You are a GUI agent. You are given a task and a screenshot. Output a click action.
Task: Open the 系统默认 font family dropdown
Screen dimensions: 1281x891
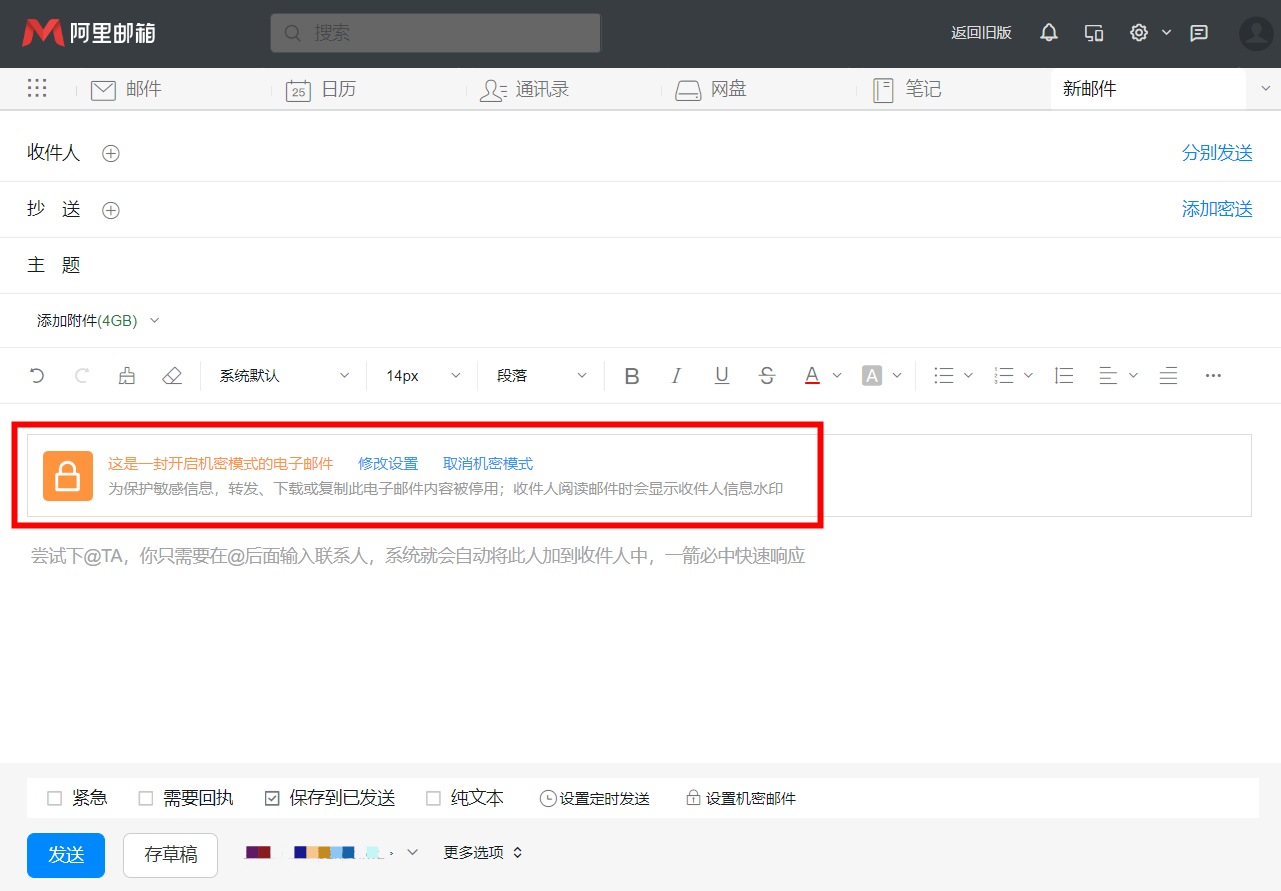pyautogui.click(x=285, y=376)
